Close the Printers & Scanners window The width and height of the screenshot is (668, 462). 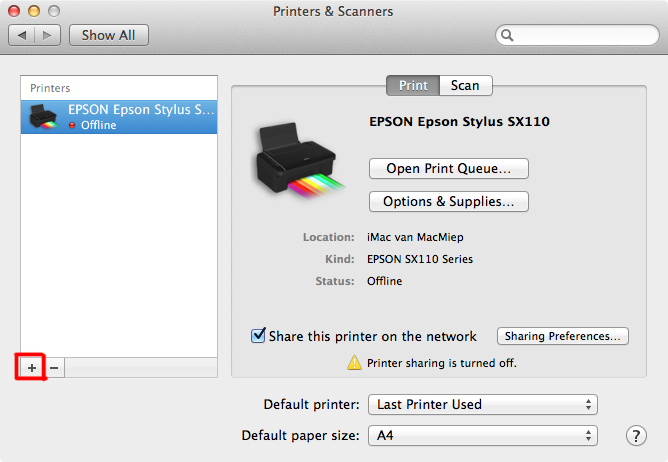coord(14,11)
